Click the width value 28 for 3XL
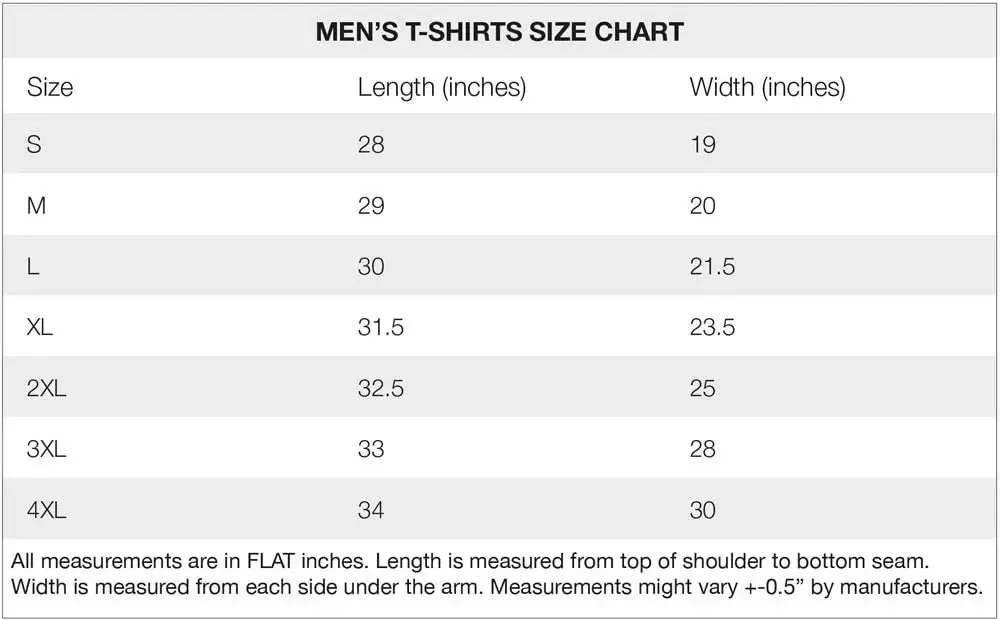1000x620 pixels. pos(703,450)
